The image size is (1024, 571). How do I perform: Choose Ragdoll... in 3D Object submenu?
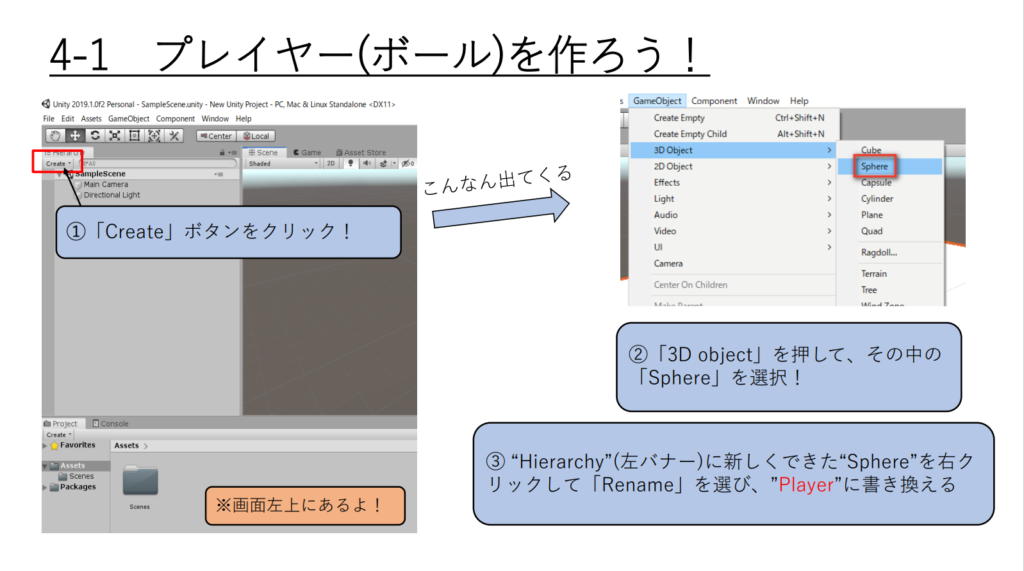point(891,252)
